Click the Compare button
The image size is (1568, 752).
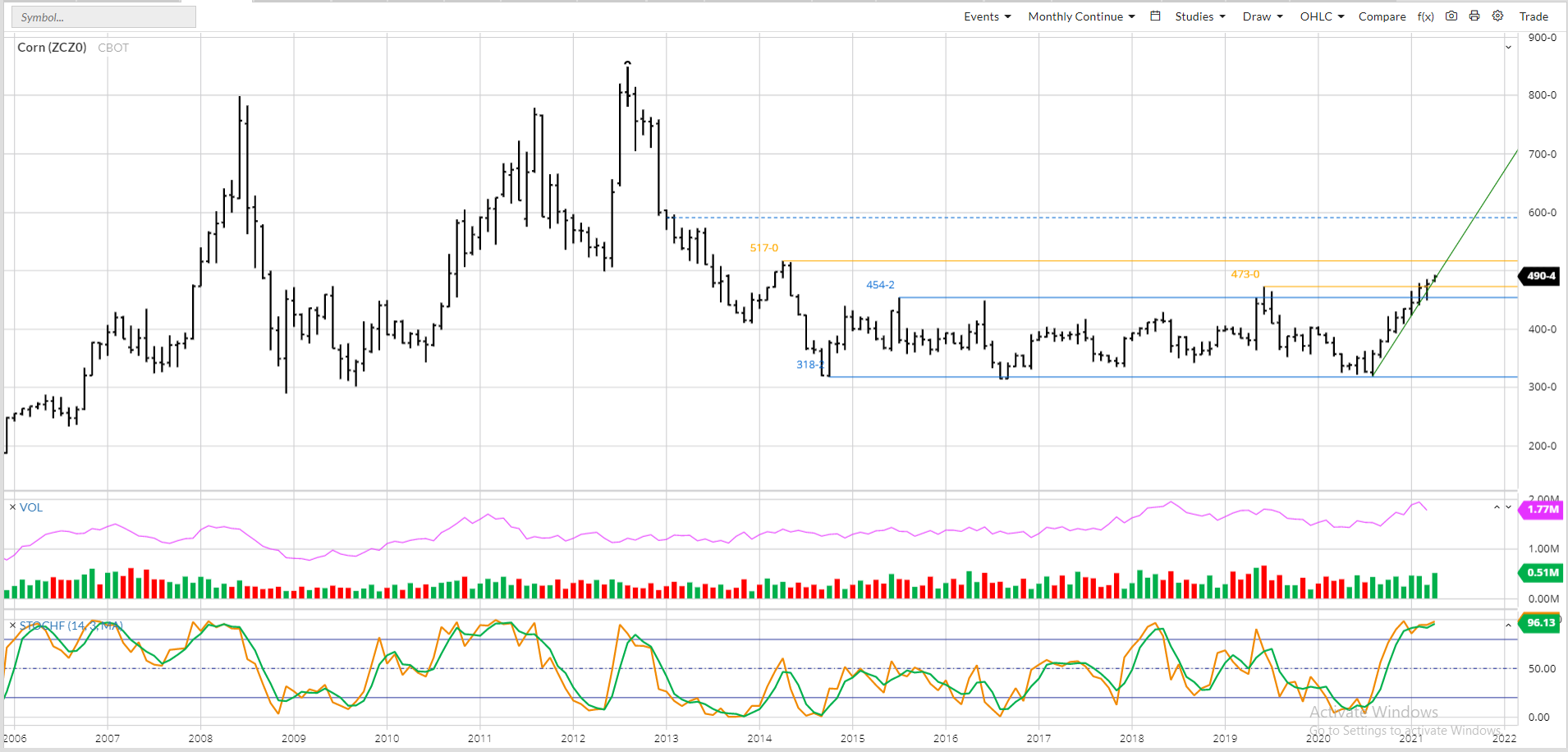tap(1382, 16)
